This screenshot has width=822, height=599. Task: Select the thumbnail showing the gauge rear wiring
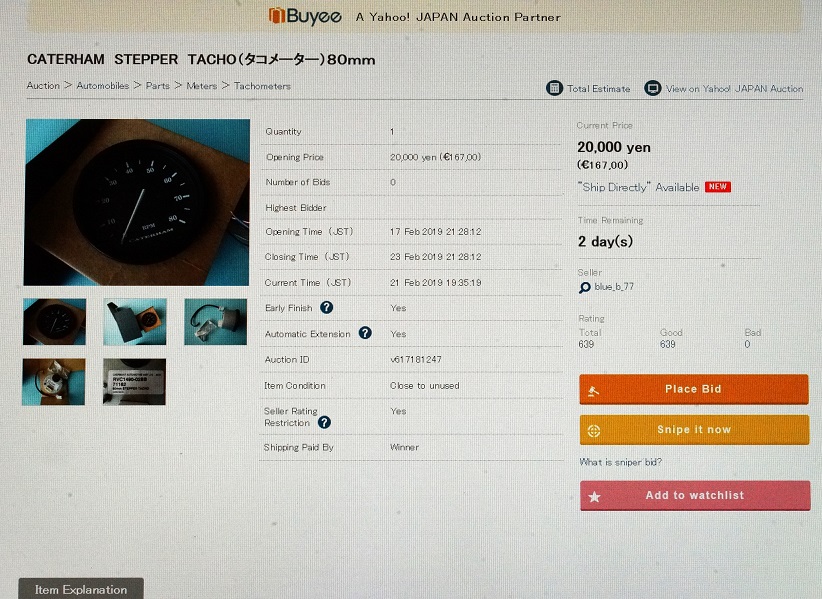[215, 321]
